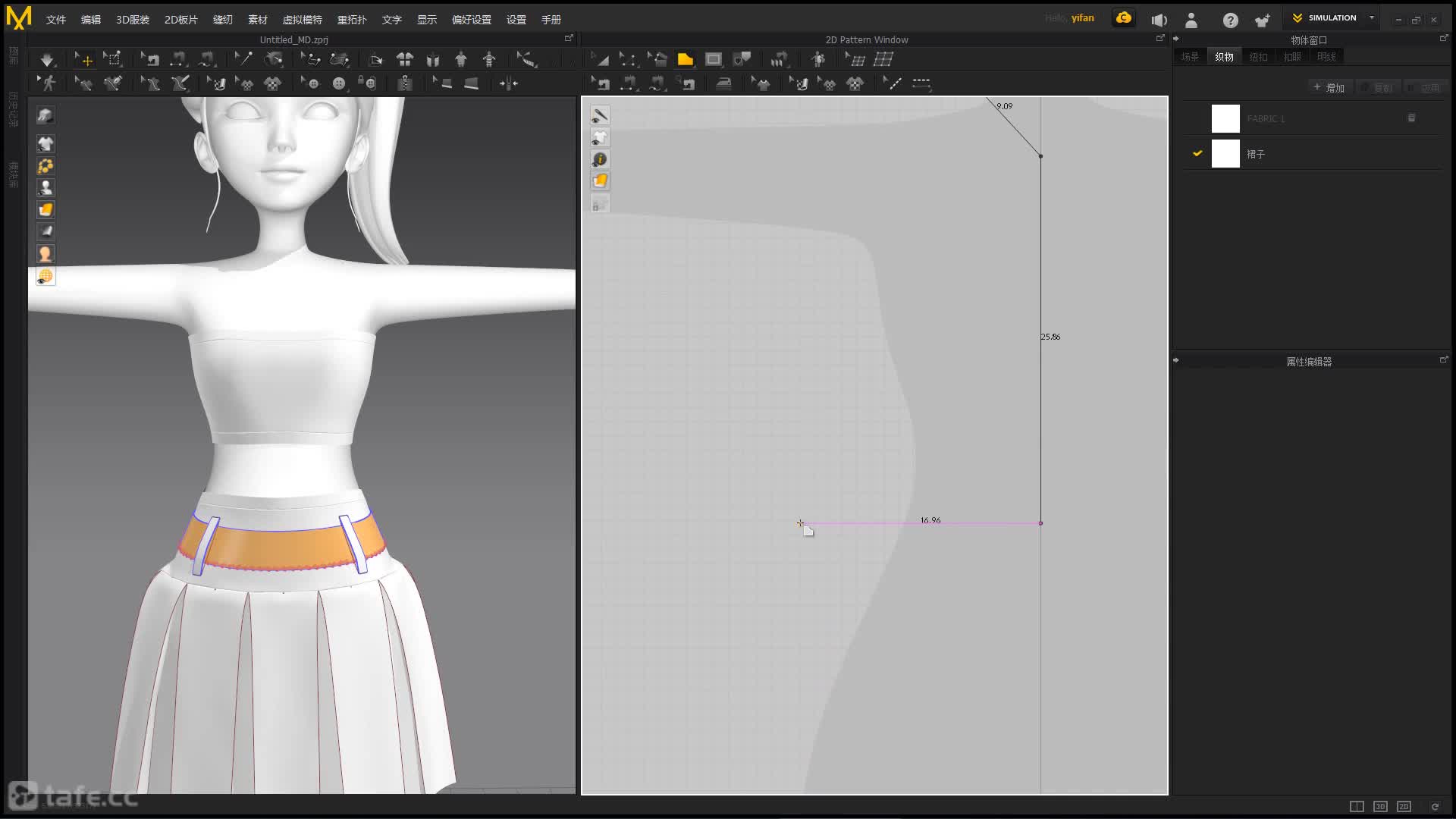
Task: Toggle the orange surface display icon in 3D window
Action: click(45, 209)
